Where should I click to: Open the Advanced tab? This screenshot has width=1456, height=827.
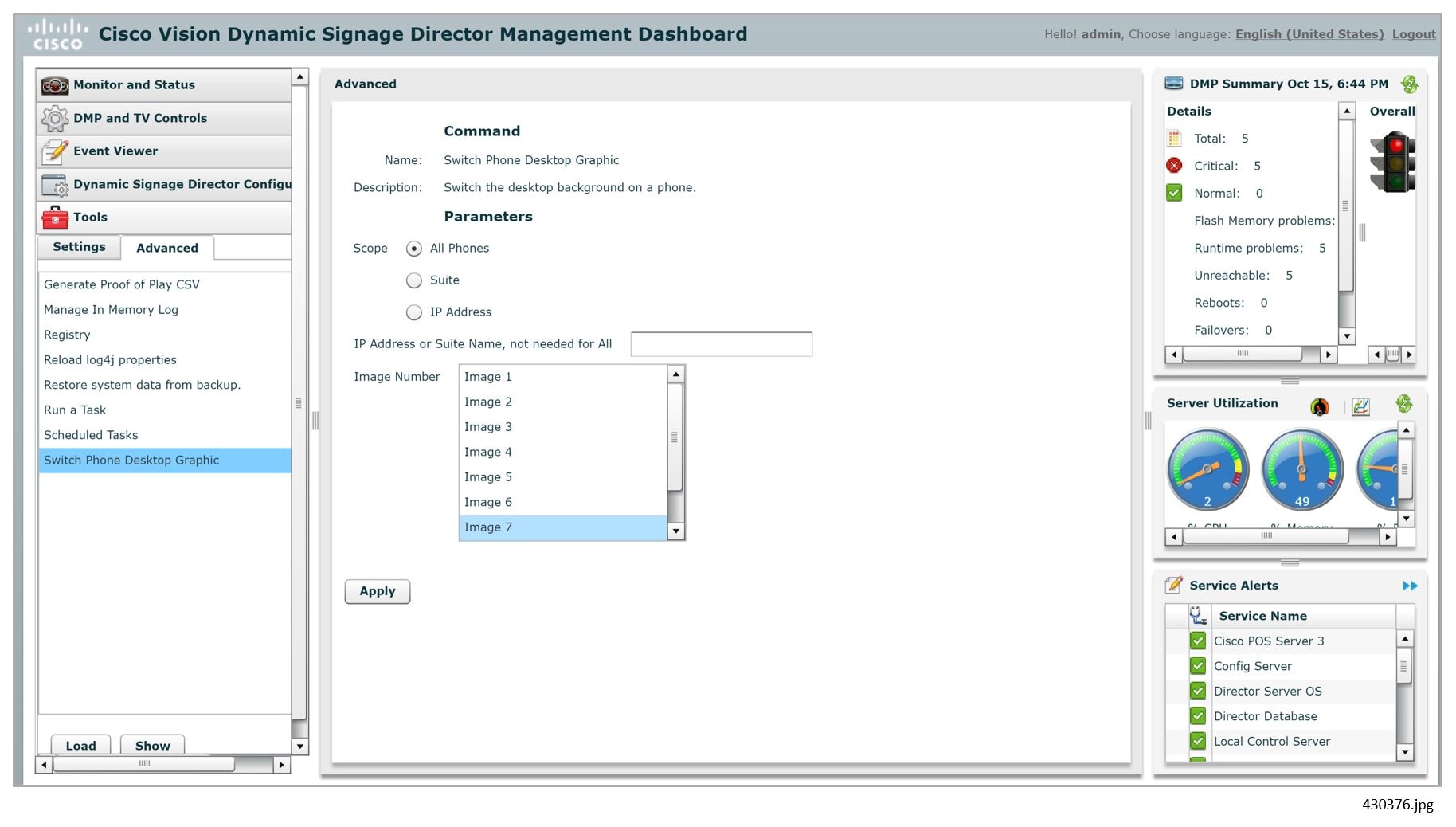[x=166, y=247]
